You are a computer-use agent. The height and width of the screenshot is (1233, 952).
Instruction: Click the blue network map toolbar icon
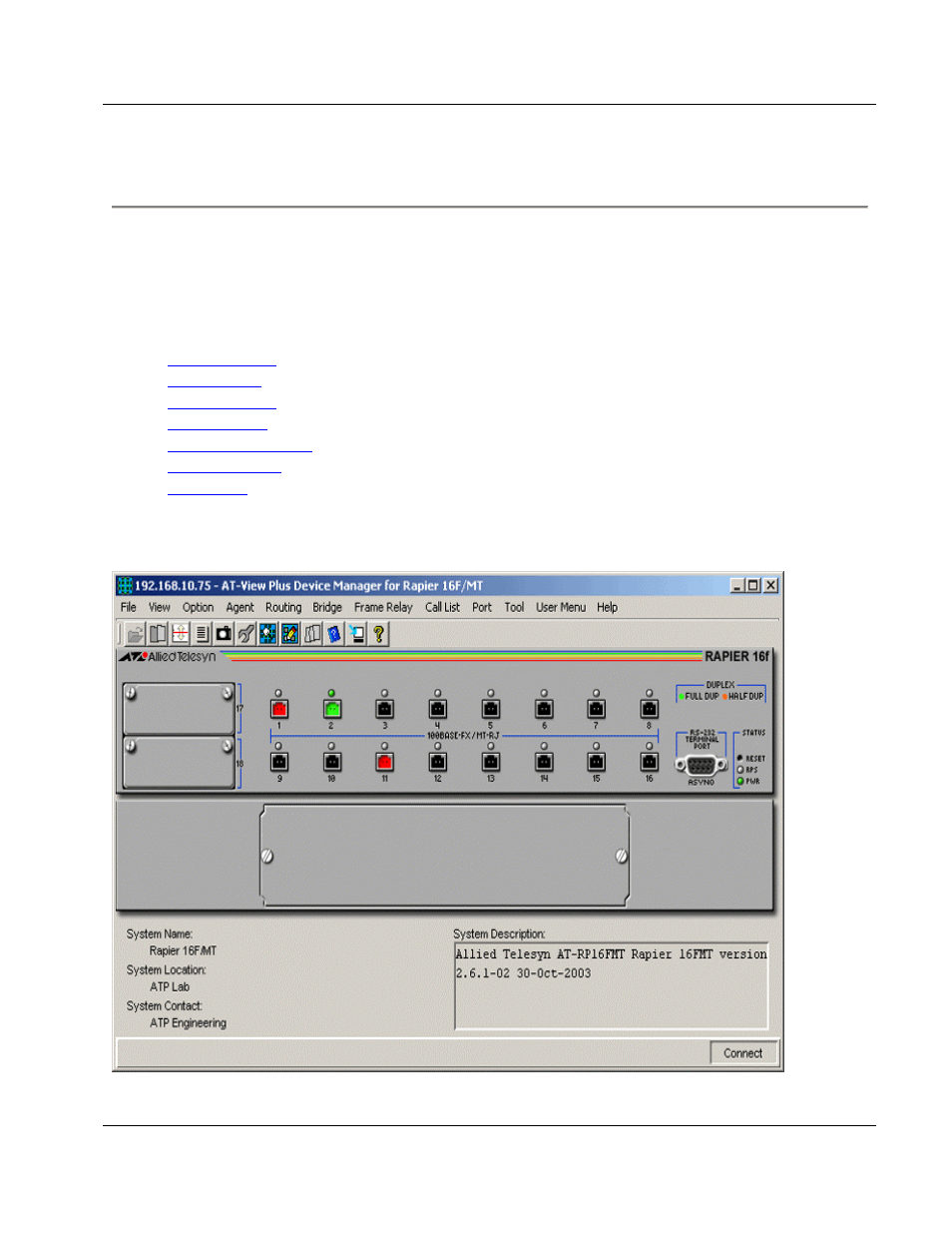click(x=267, y=634)
